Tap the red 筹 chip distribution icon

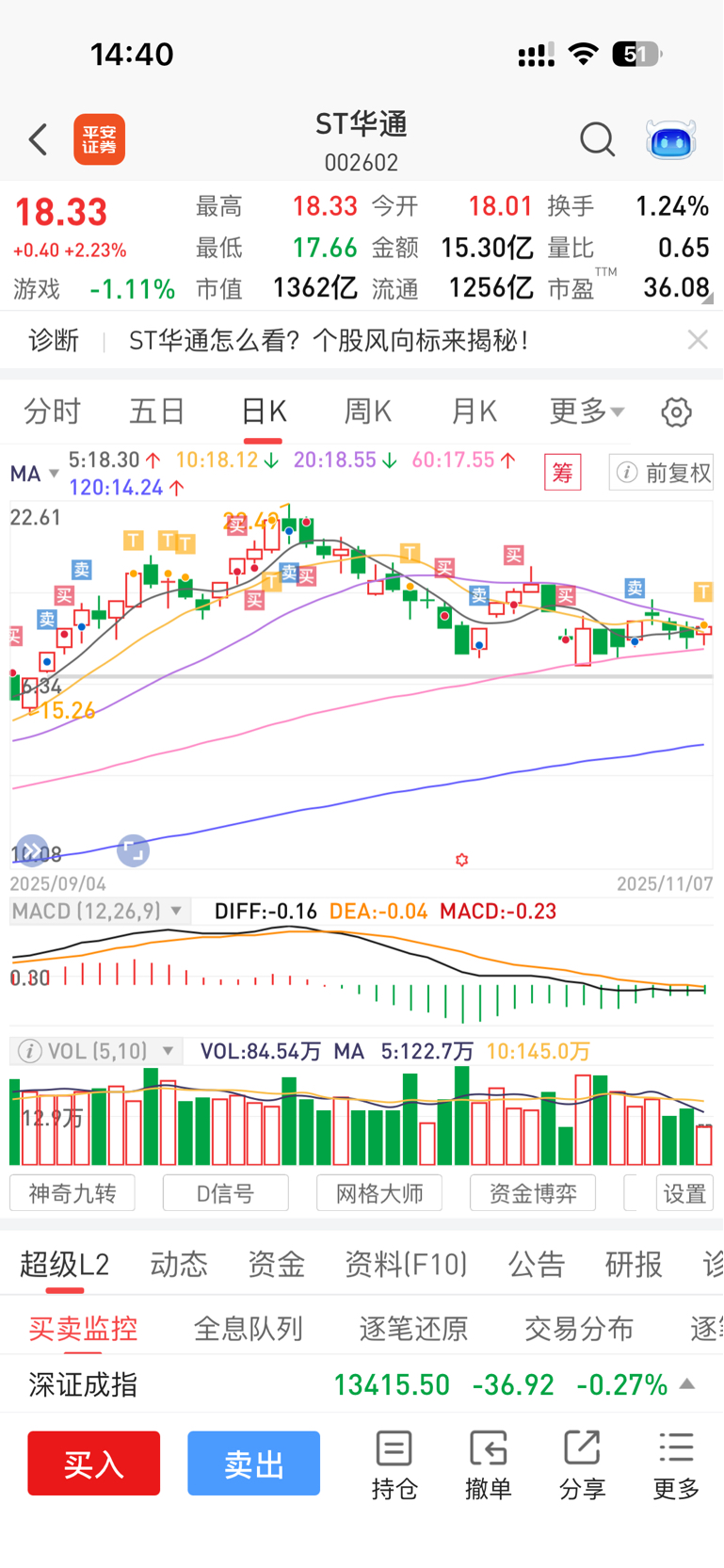tap(563, 473)
